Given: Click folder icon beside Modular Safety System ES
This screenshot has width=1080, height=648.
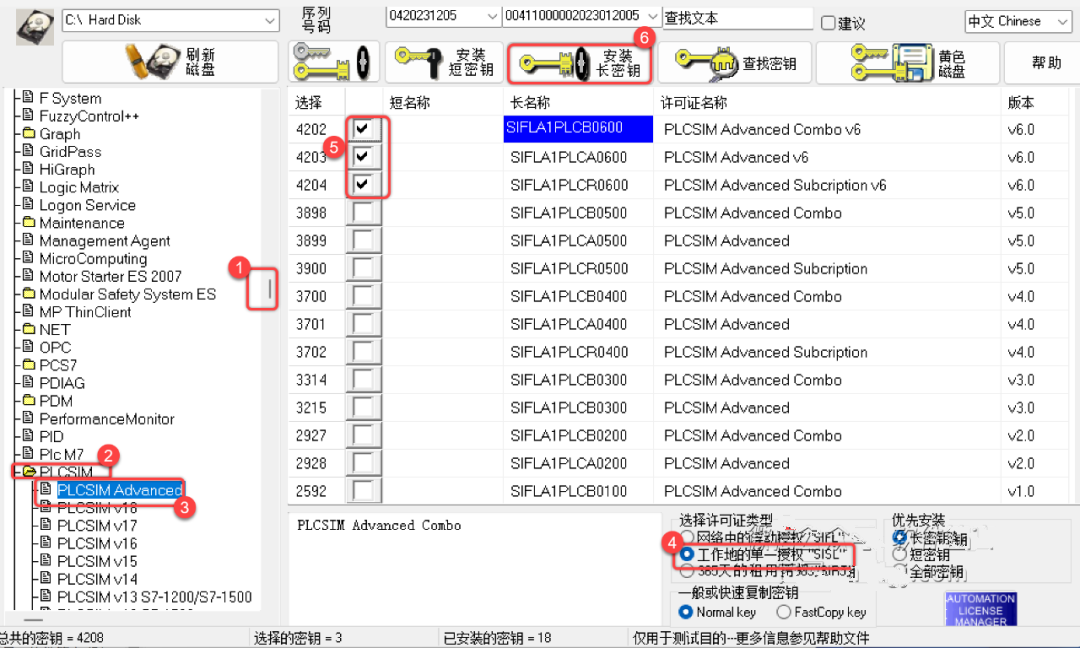Looking at the screenshot, I should 28,293.
